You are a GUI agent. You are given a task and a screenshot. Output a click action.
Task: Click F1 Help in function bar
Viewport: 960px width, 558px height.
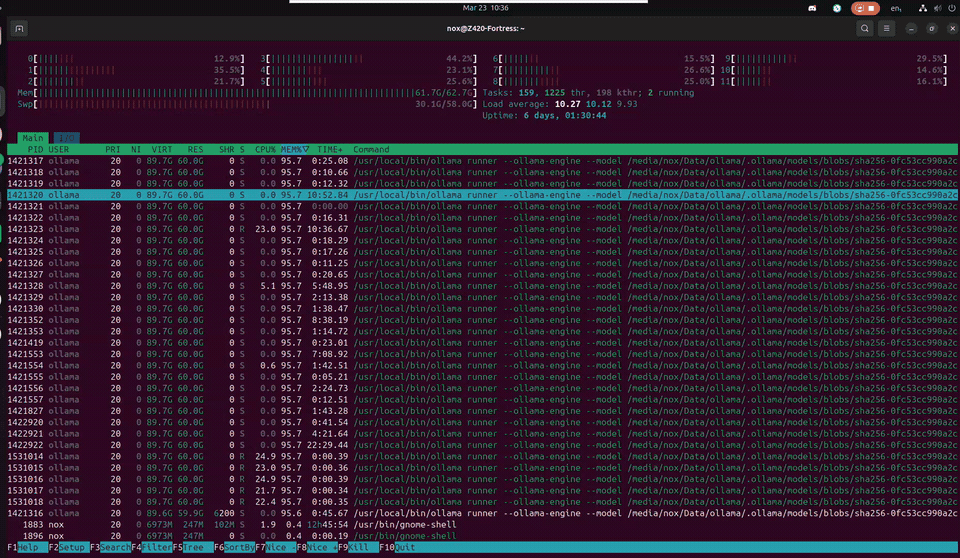23,548
